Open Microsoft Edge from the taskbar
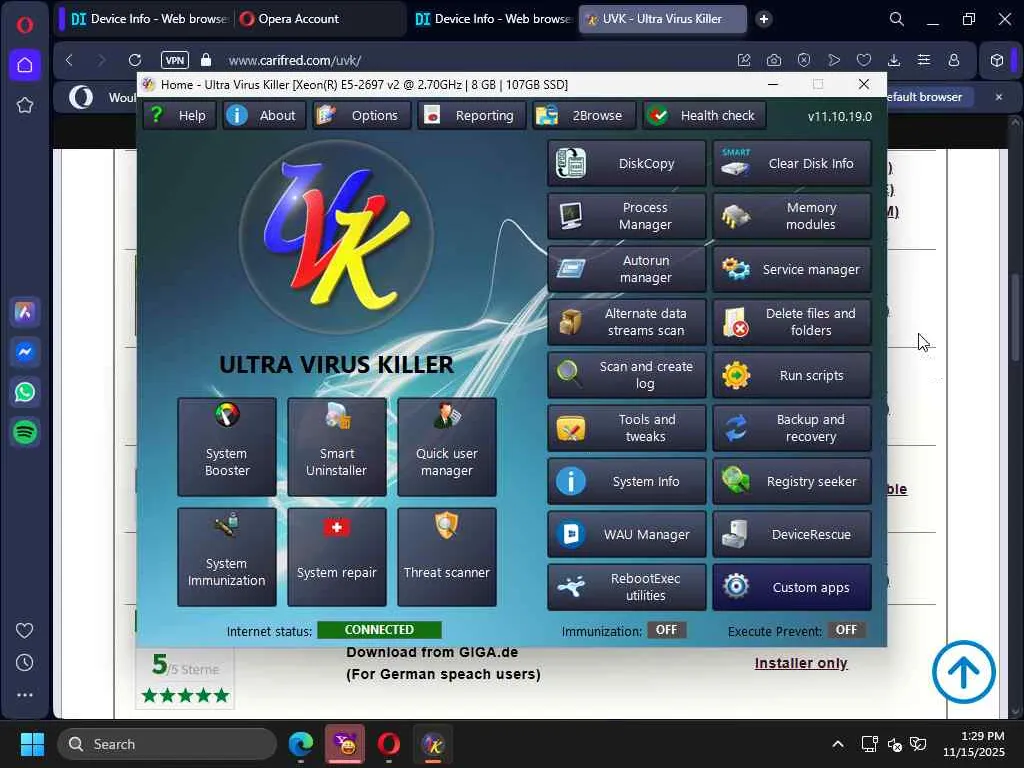 (300, 744)
